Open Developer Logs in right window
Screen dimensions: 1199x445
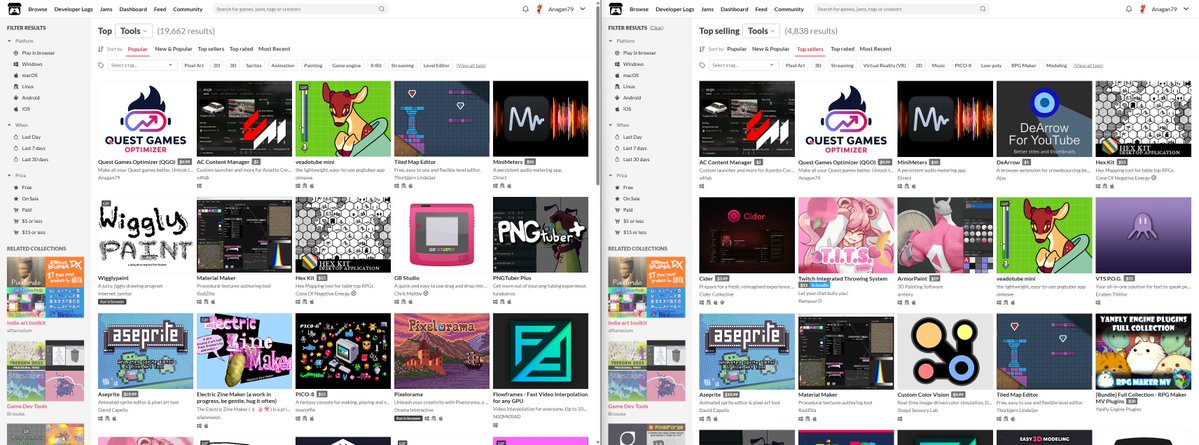[673, 9]
